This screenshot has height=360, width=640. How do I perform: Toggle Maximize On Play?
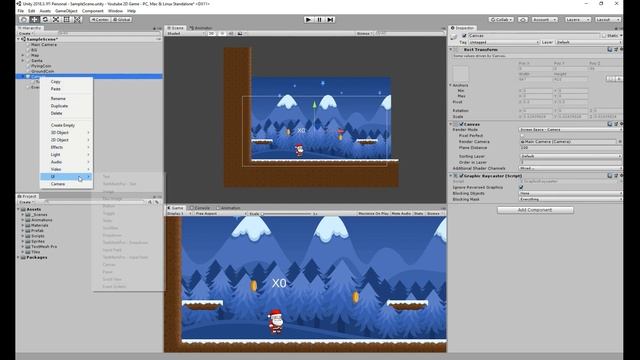373,213
